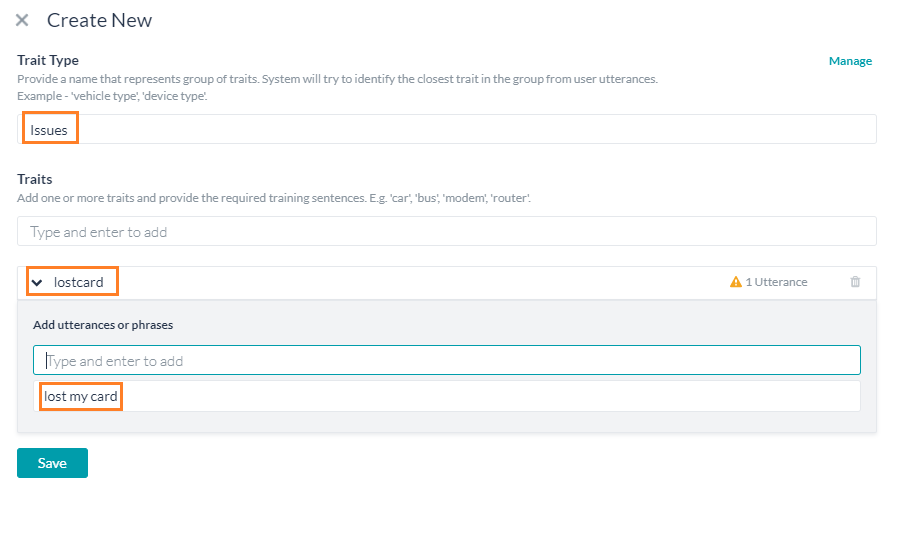
Task: Click the '1 Utterance' count text
Action: (776, 282)
